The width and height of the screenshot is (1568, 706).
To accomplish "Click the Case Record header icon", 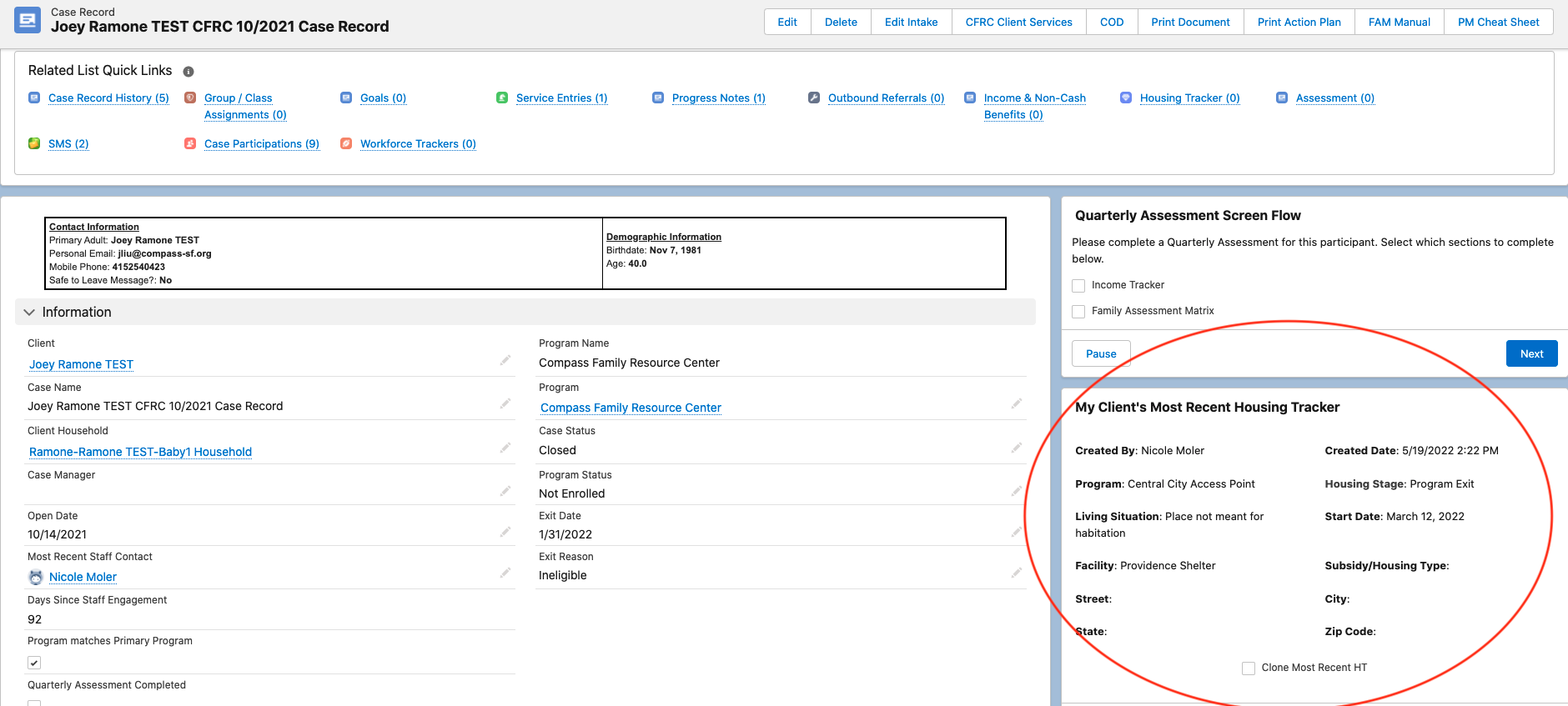I will point(28,20).
